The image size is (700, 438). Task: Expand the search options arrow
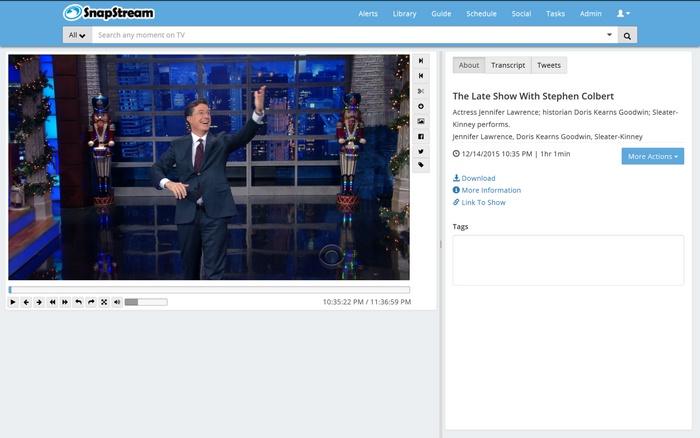tap(609, 35)
